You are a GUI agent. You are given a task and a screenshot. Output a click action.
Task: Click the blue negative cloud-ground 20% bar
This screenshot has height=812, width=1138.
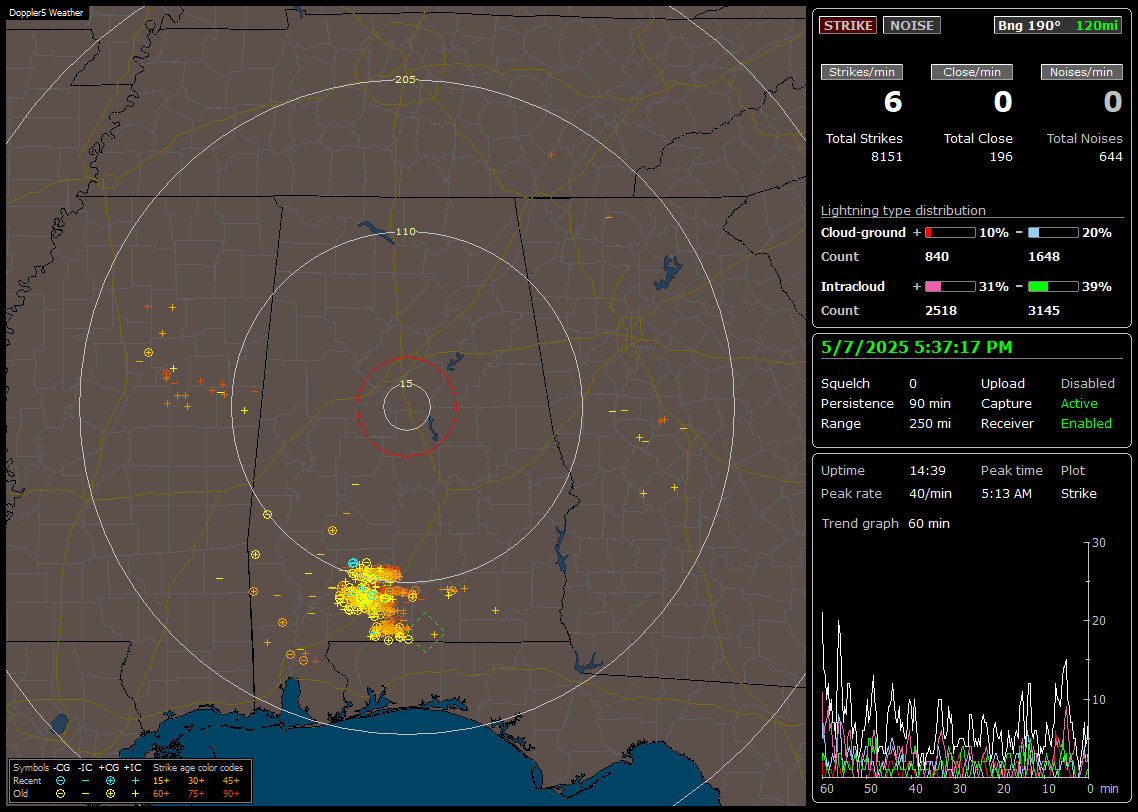[1053, 233]
